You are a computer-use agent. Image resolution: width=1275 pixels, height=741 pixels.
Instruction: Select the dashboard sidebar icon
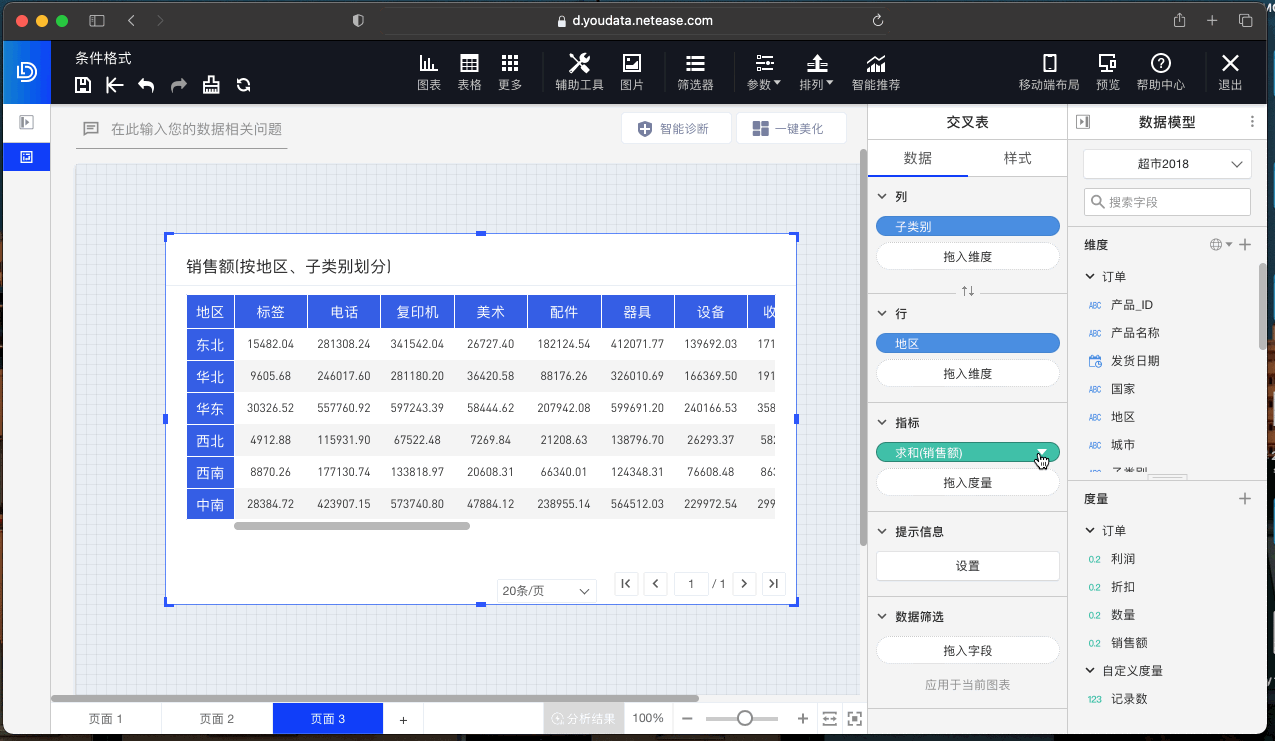pyautogui.click(x=27, y=157)
